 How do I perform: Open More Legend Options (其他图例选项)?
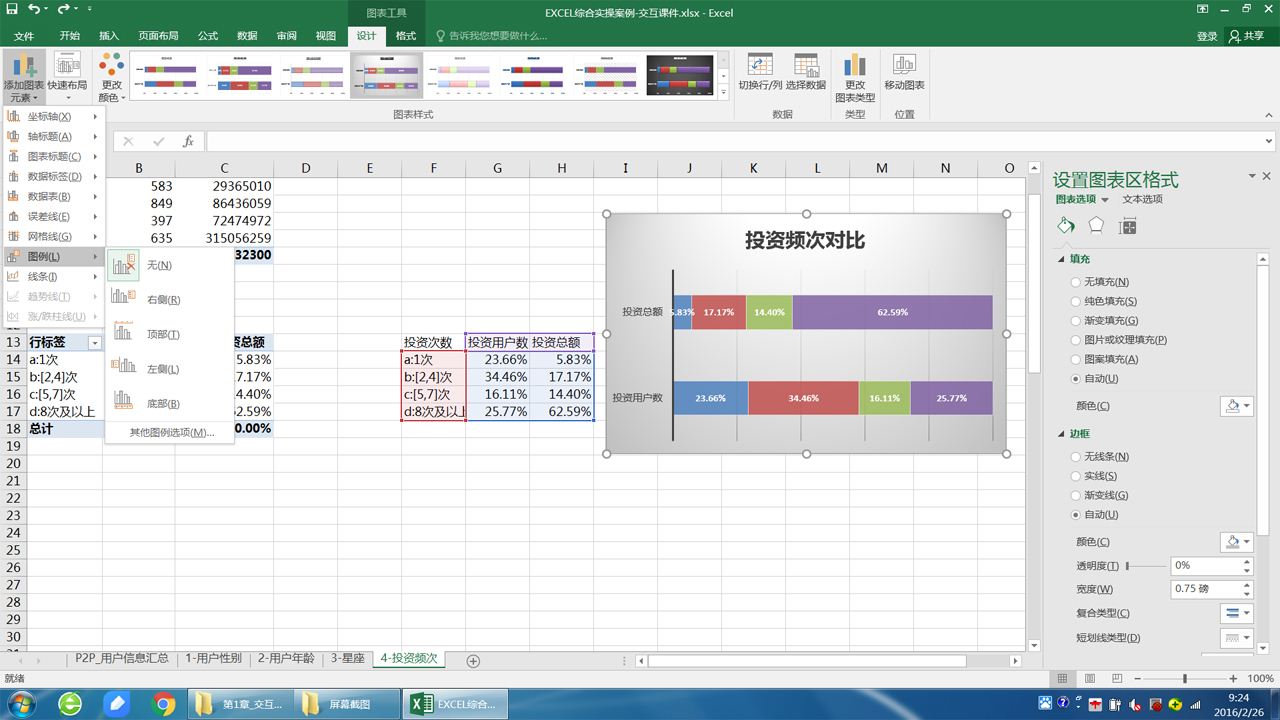click(172, 432)
